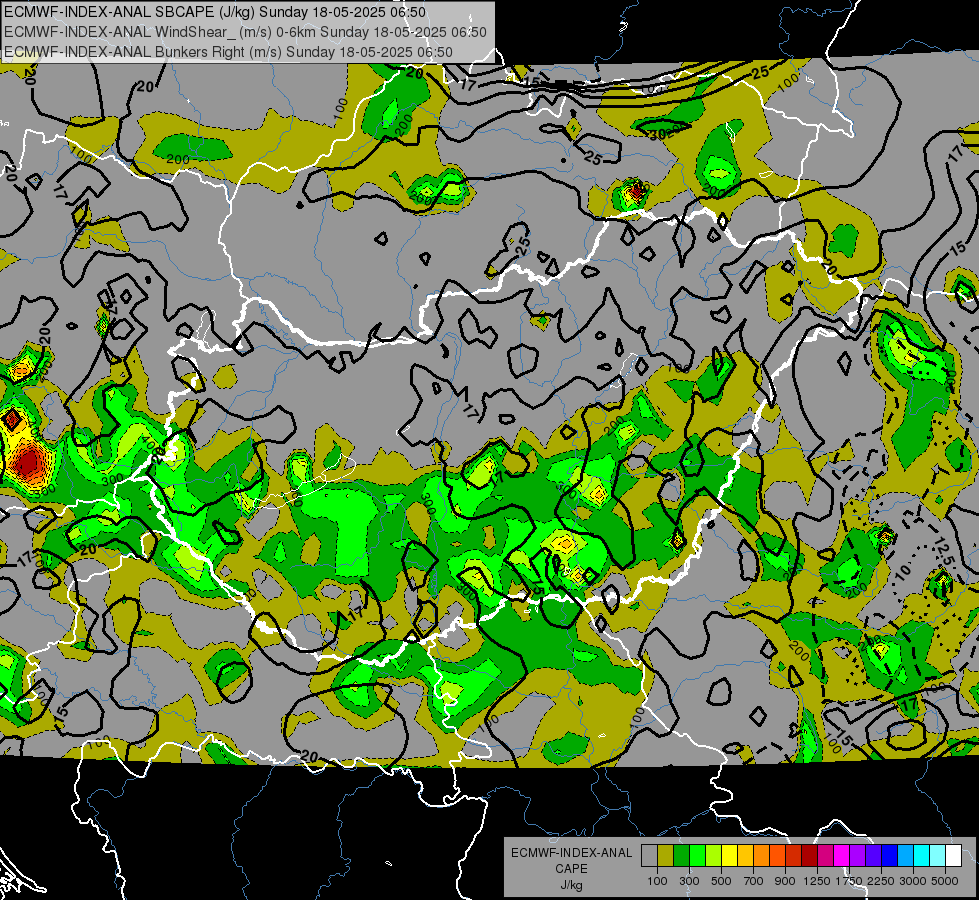Click the 900 tick label in legend
This screenshot has height=900, width=979.
tap(785, 881)
